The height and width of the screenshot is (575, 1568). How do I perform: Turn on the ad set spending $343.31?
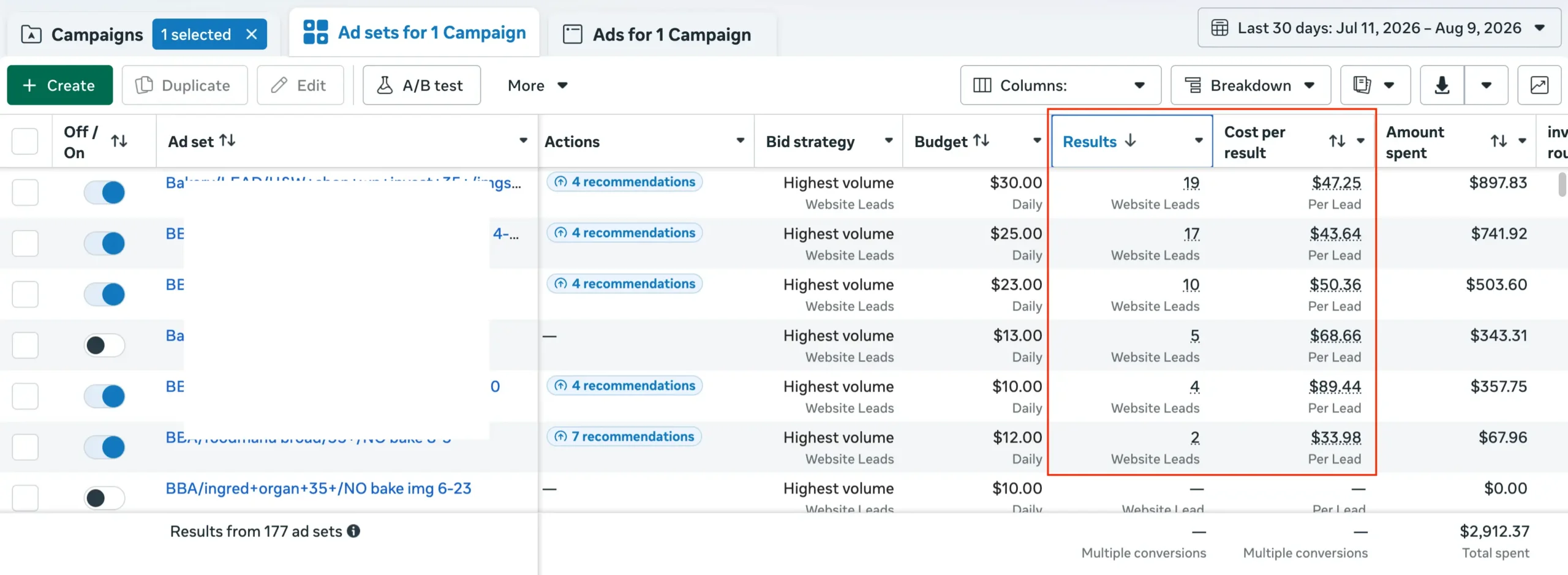(x=105, y=345)
